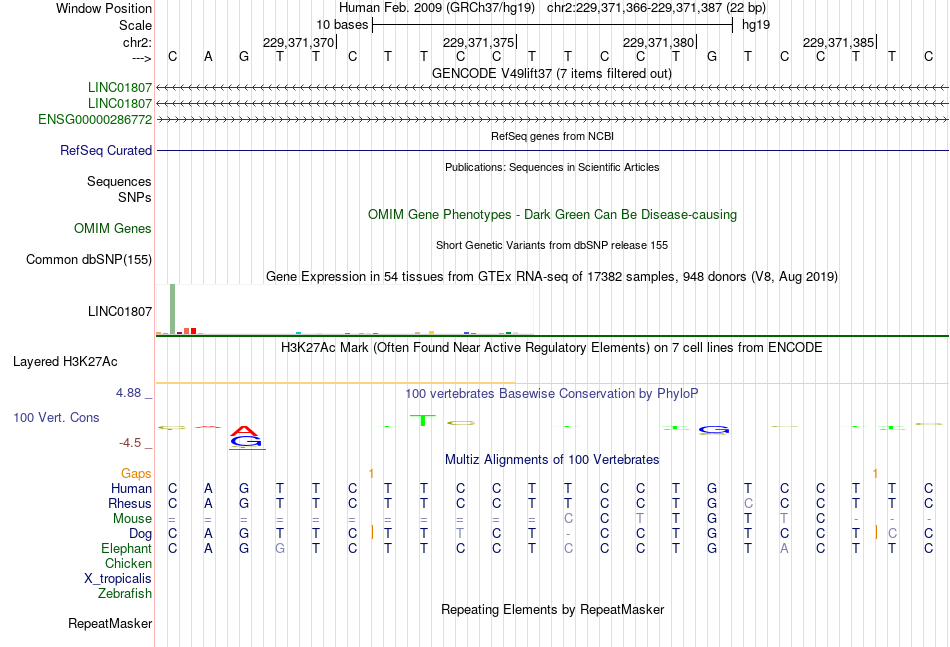Click the only A base in reference sequence row
Screen dimensions: 950x647
[x=208, y=56]
